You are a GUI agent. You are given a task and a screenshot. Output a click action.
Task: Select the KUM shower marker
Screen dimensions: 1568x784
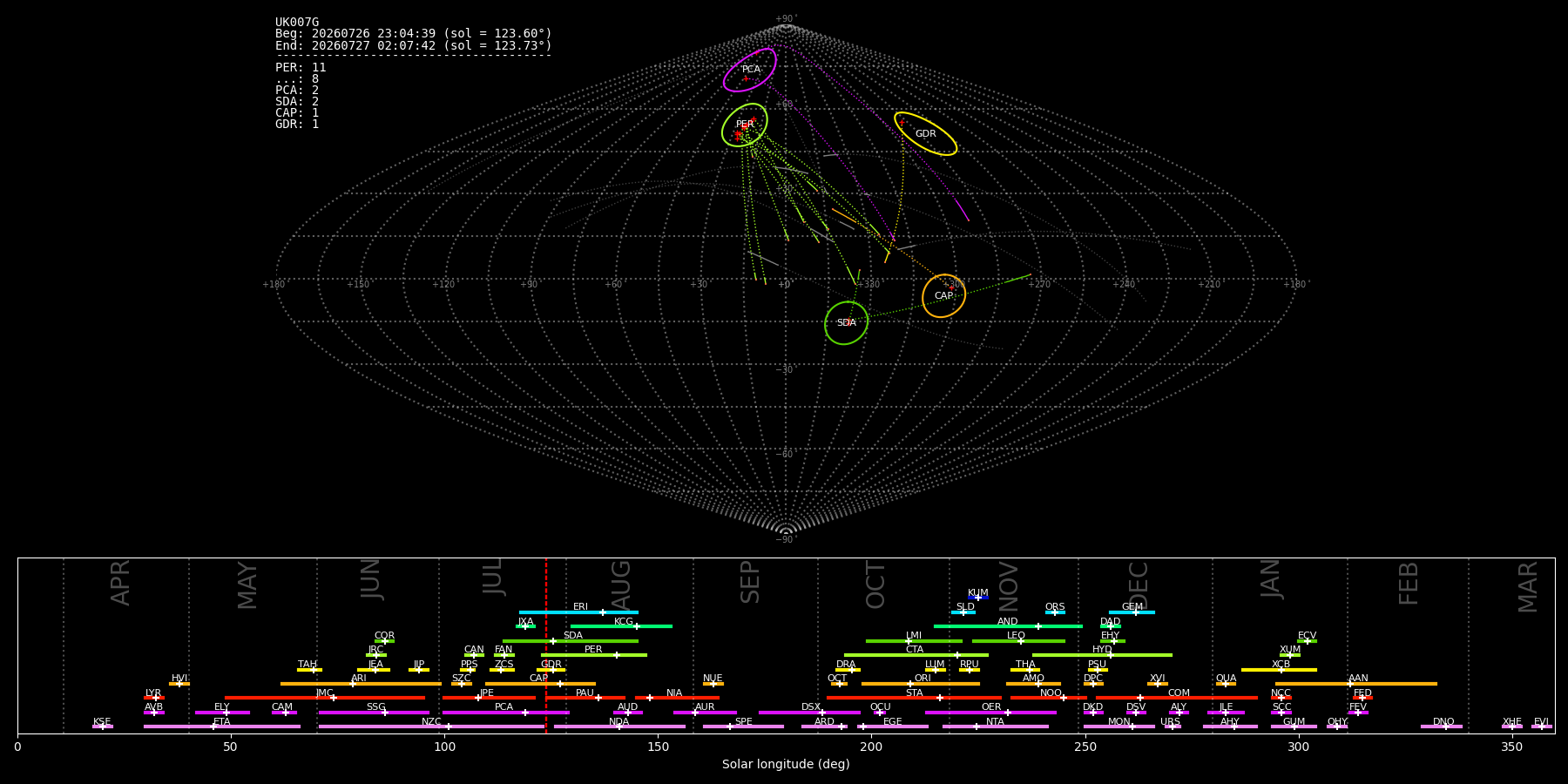pos(978,598)
